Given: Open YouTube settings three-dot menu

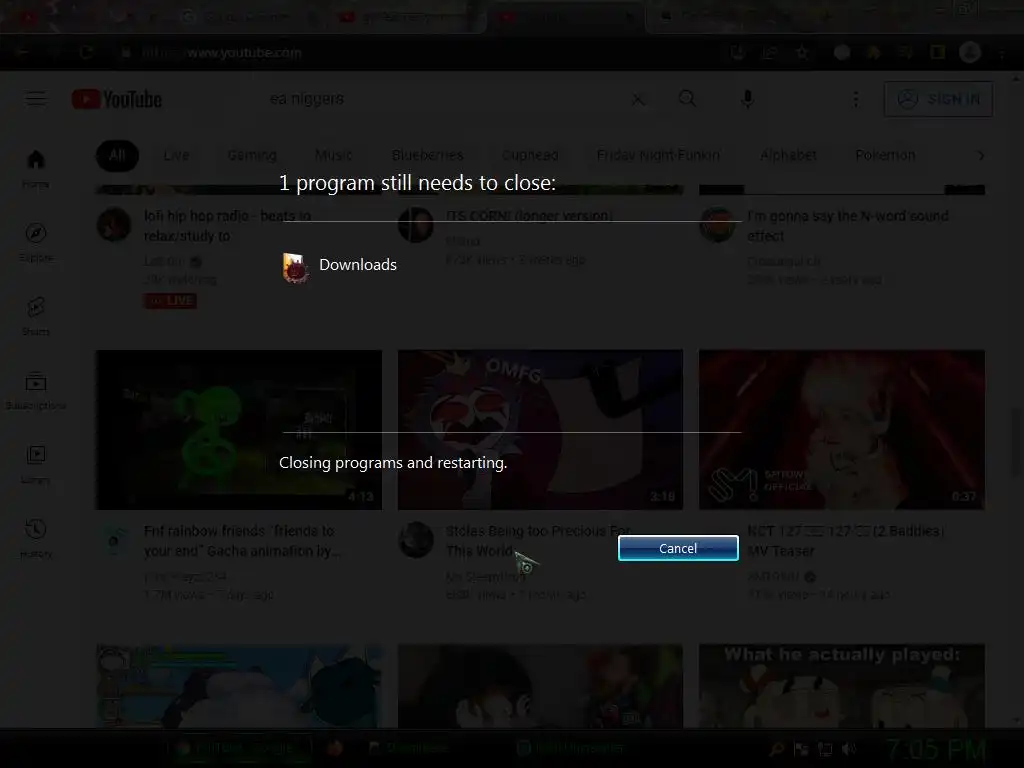Looking at the screenshot, I should pos(856,99).
